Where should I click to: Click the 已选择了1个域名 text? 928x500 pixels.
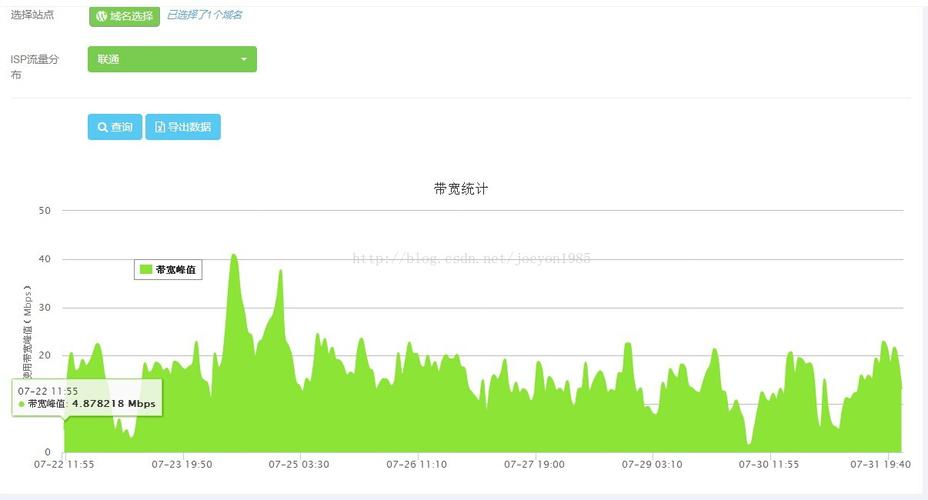(204, 15)
